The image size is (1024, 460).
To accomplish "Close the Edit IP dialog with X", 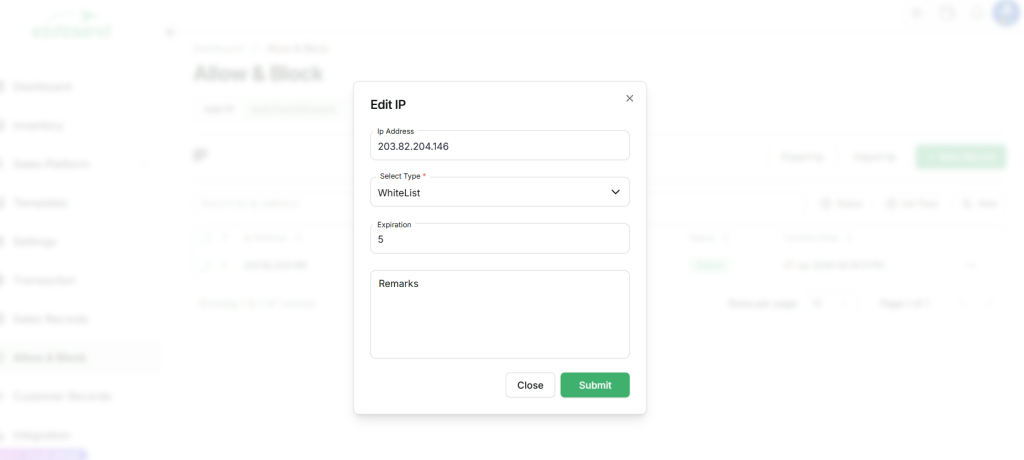I will (x=629, y=98).
